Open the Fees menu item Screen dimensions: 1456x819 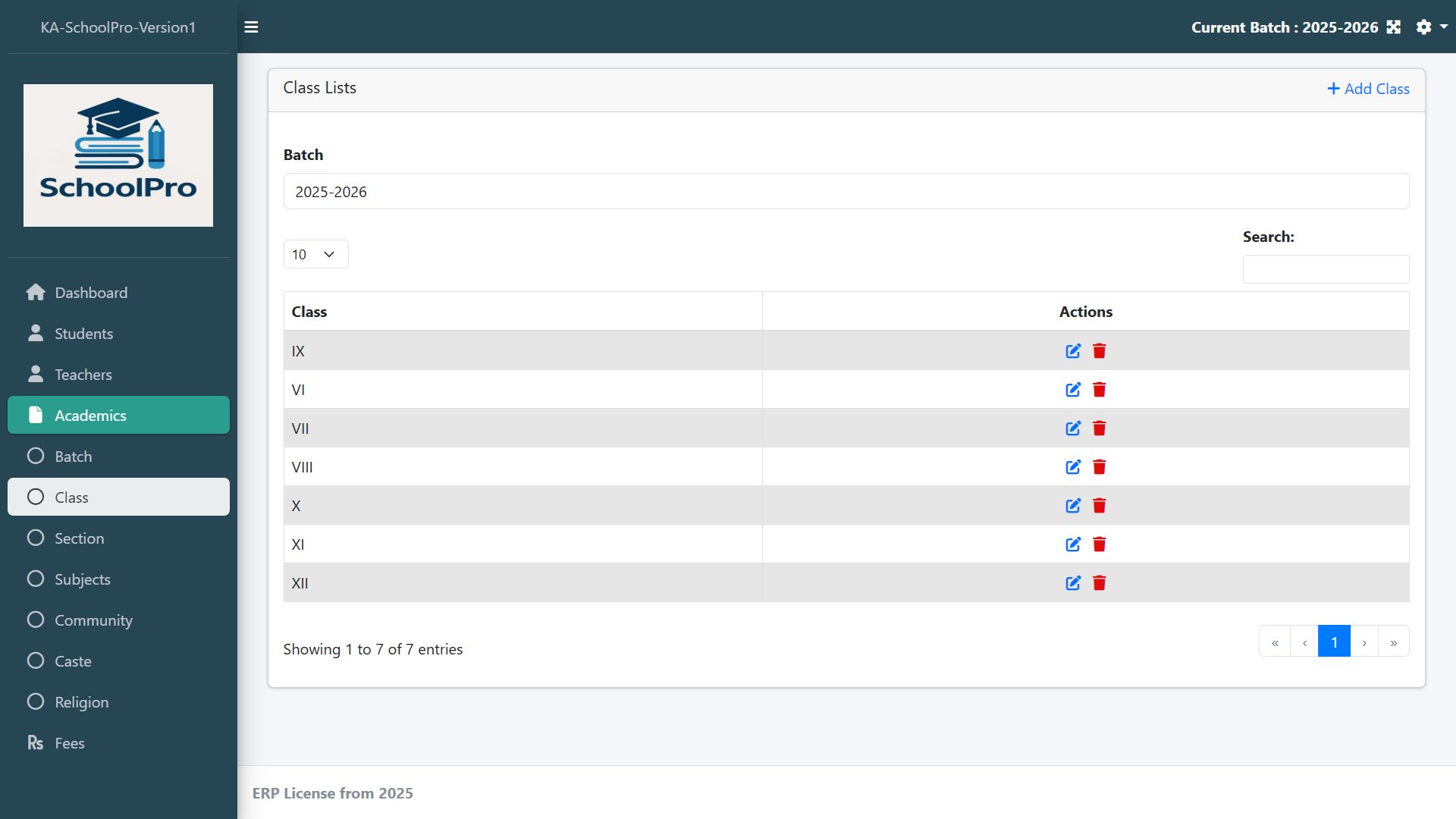[69, 743]
